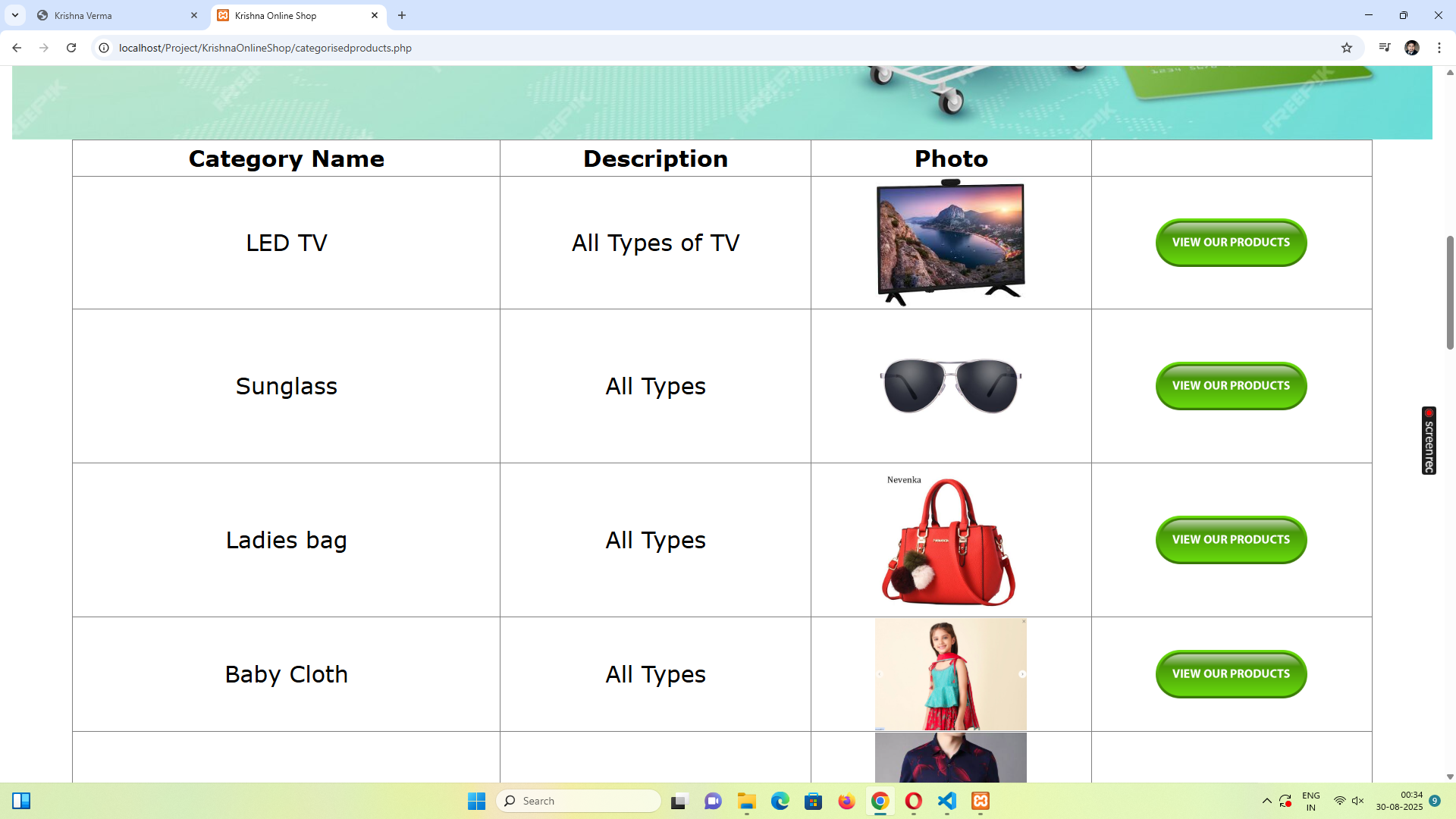Image resolution: width=1456 pixels, height=819 pixels.
Task: View products for LED TV
Action: tap(1231, 243)
